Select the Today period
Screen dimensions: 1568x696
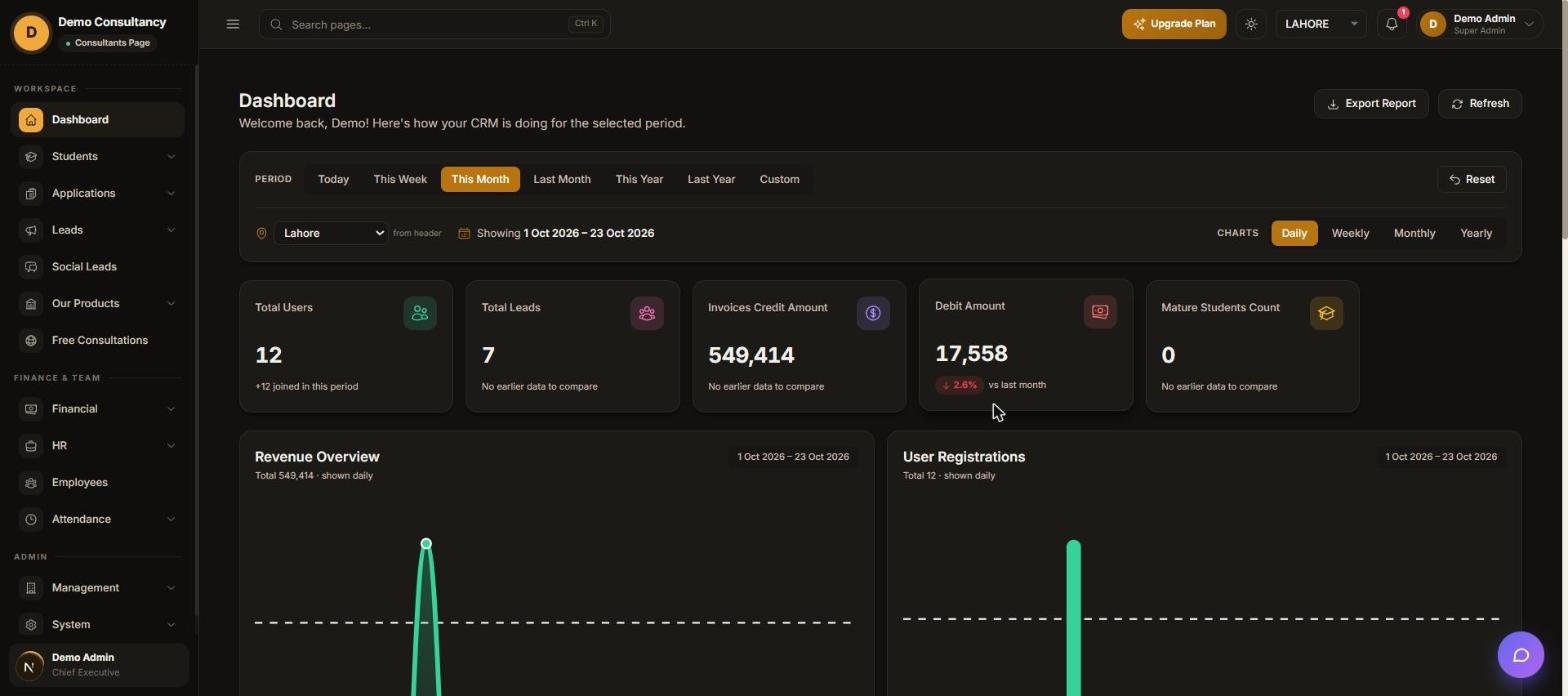click(333, 179)
